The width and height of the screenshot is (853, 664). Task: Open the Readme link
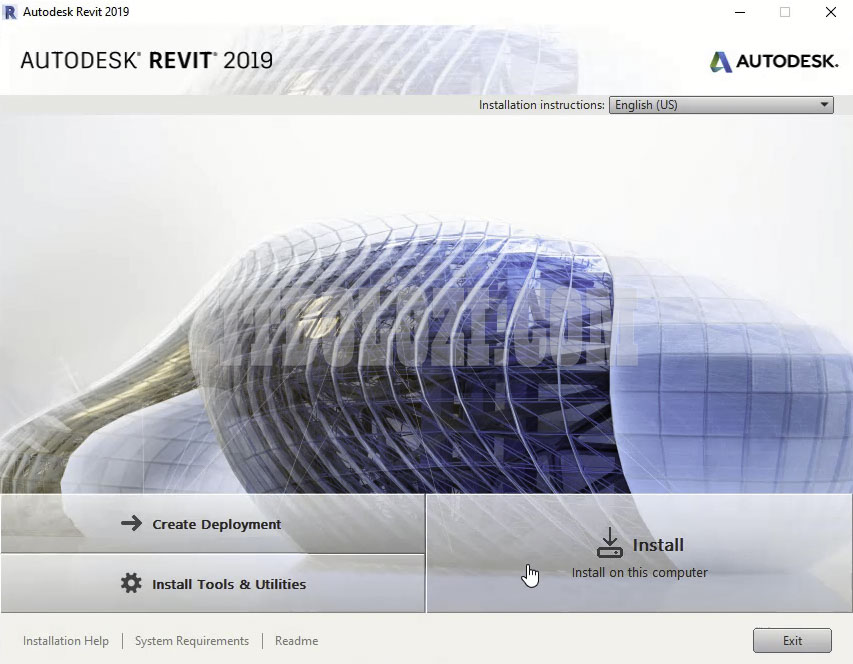(x=296, y=640)
